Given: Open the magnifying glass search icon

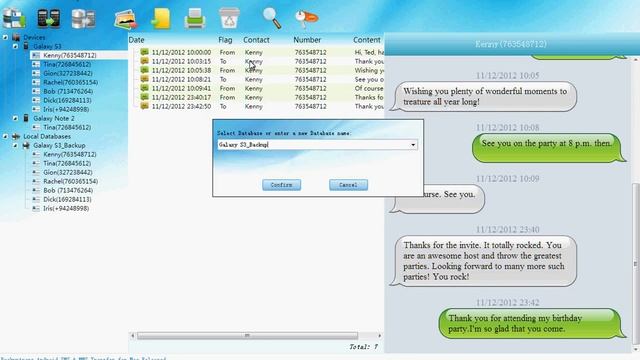Looking at the screenshot, I should click(x=271, y=18).
